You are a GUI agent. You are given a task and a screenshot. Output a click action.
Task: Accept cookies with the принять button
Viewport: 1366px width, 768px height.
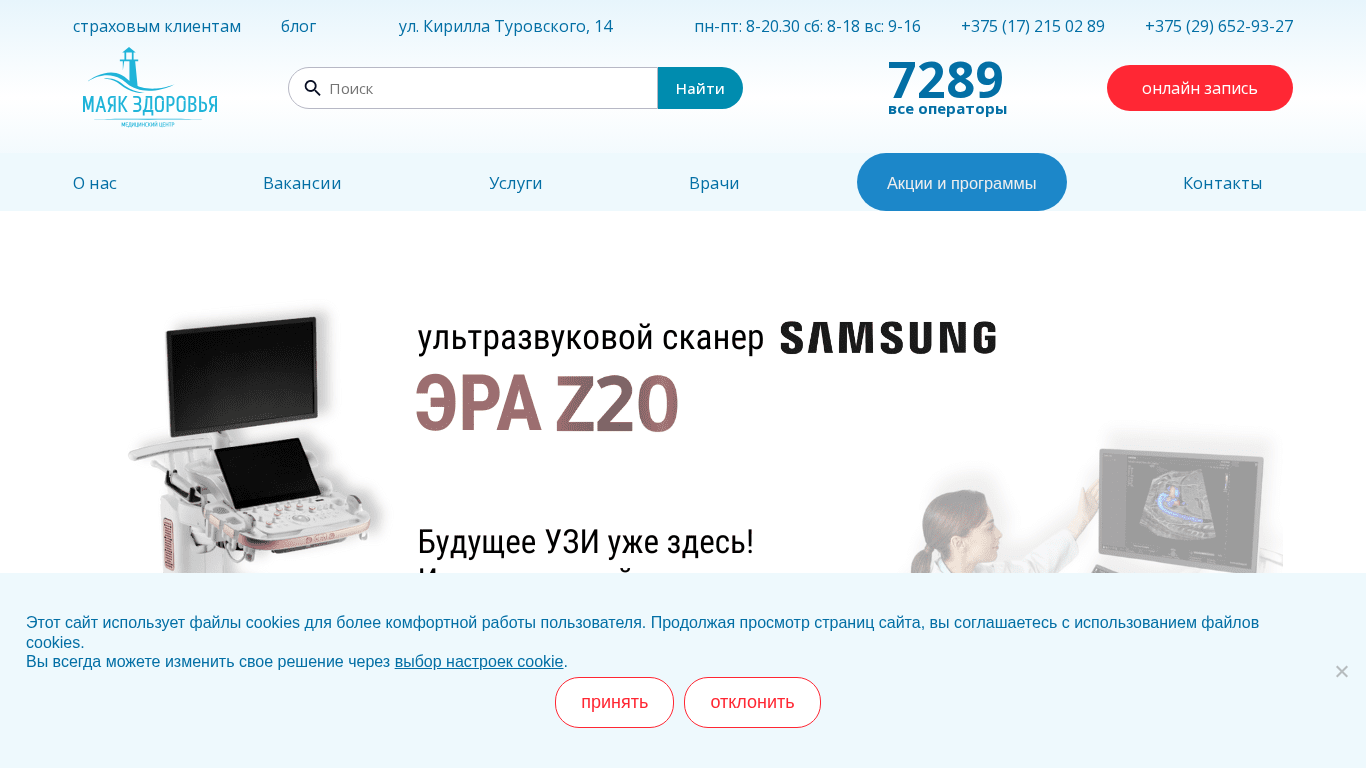point(614,702)
